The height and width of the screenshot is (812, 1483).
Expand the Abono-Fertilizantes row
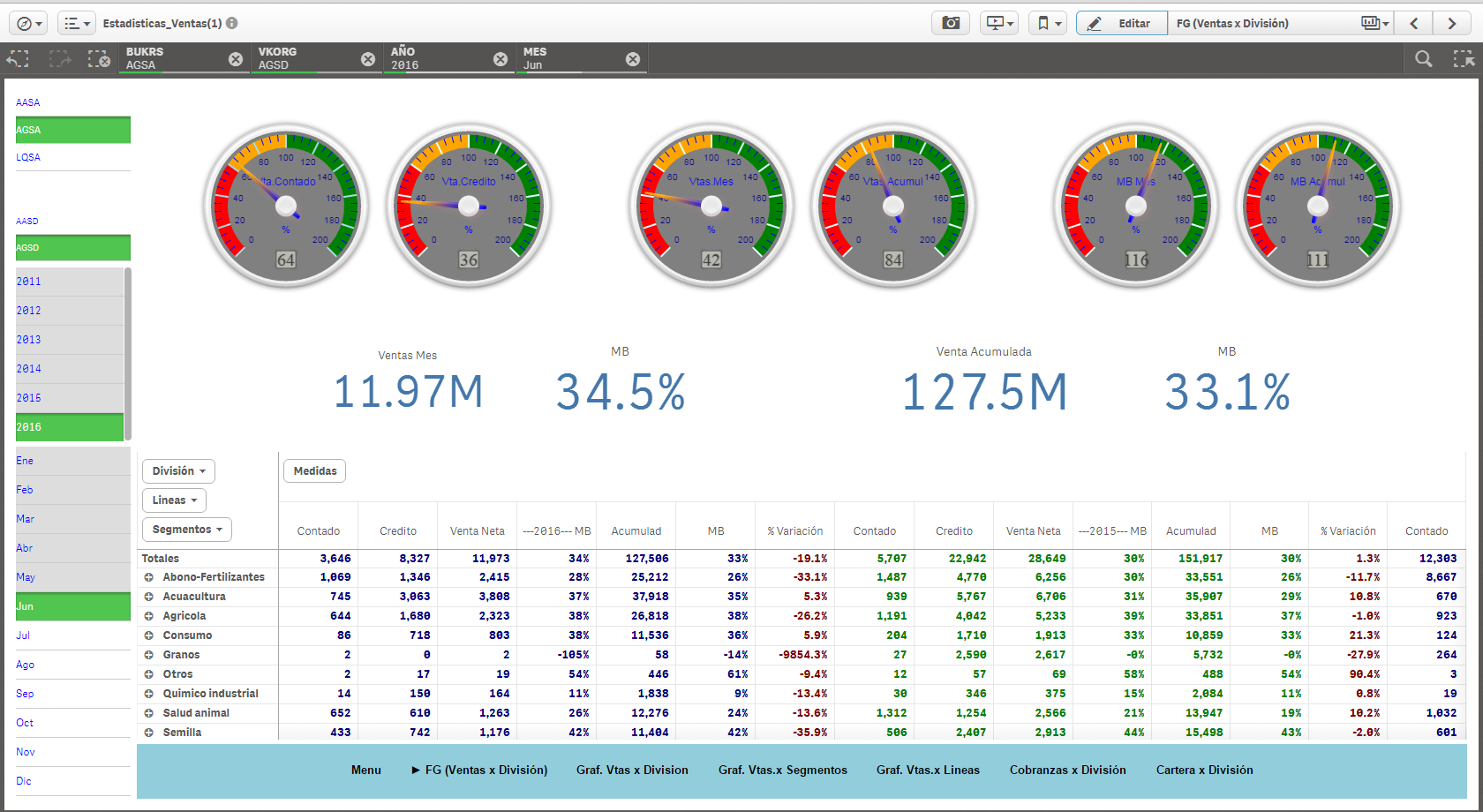149,577
